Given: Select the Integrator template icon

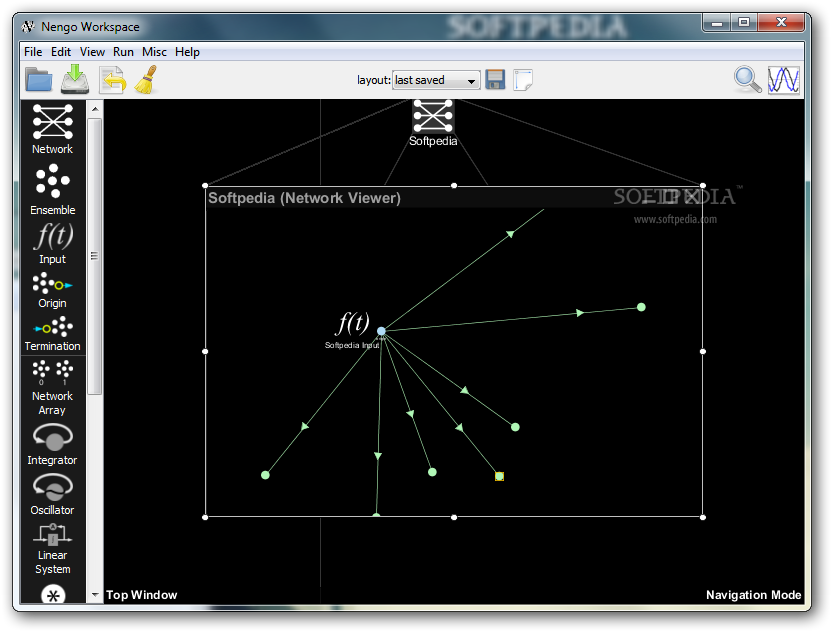Looking at the screenshot, I should [x=53, y=437].
